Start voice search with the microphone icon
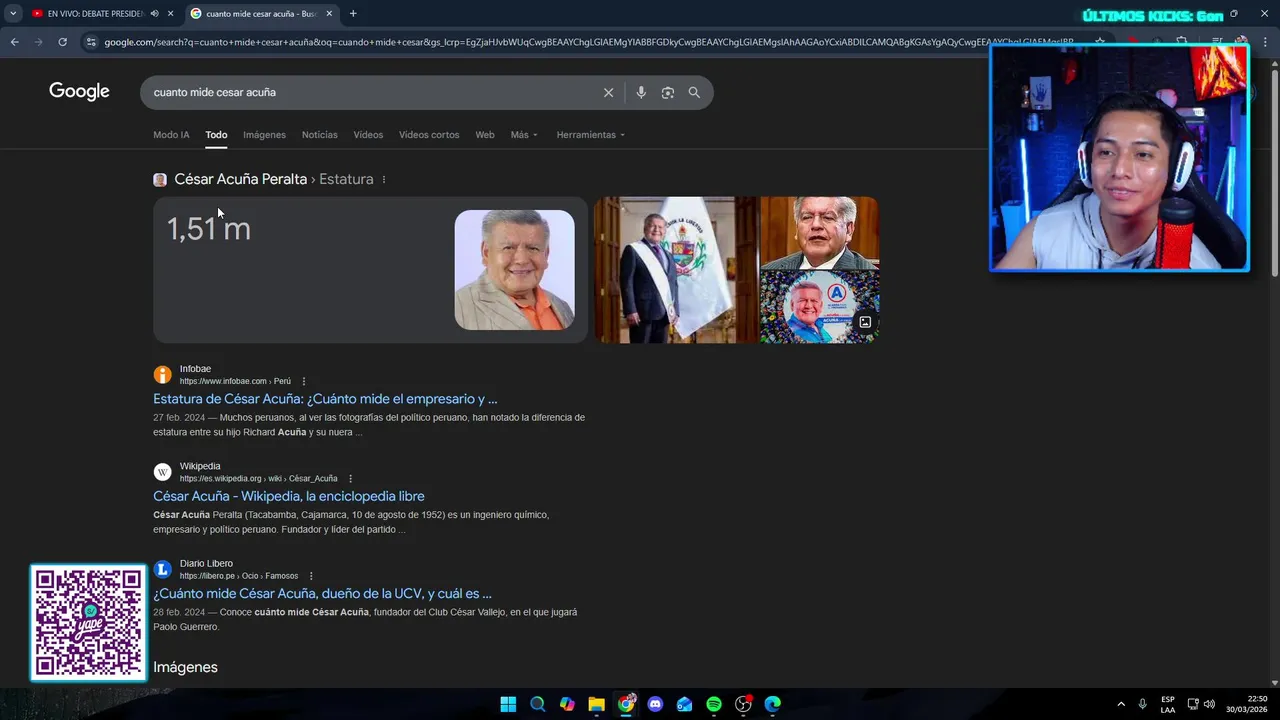The height and width of the screenshot is (720, 1280). 641,92
